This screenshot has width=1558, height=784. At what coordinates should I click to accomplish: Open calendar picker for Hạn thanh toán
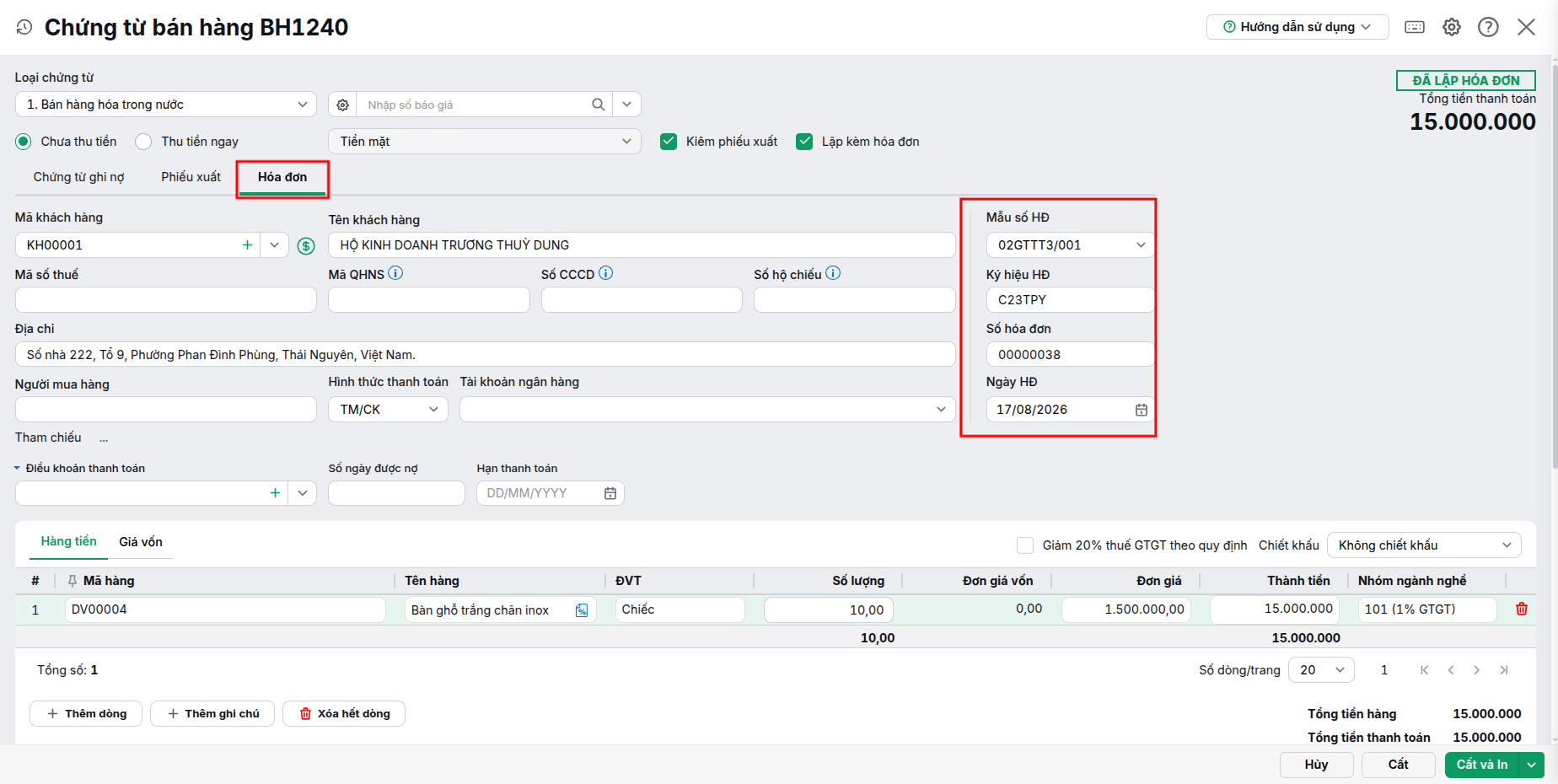tap(610, 493)
